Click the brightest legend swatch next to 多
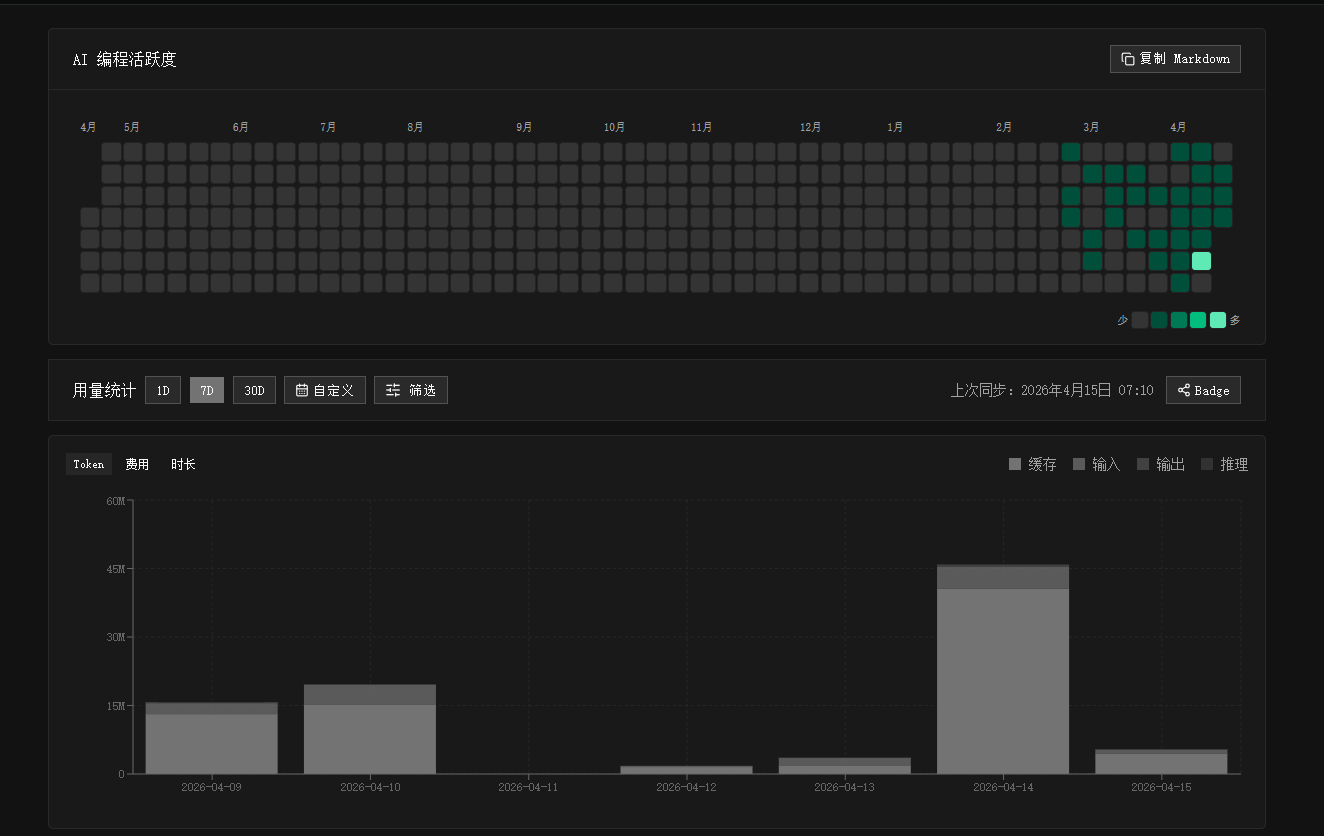 [x=1218, y=320]
